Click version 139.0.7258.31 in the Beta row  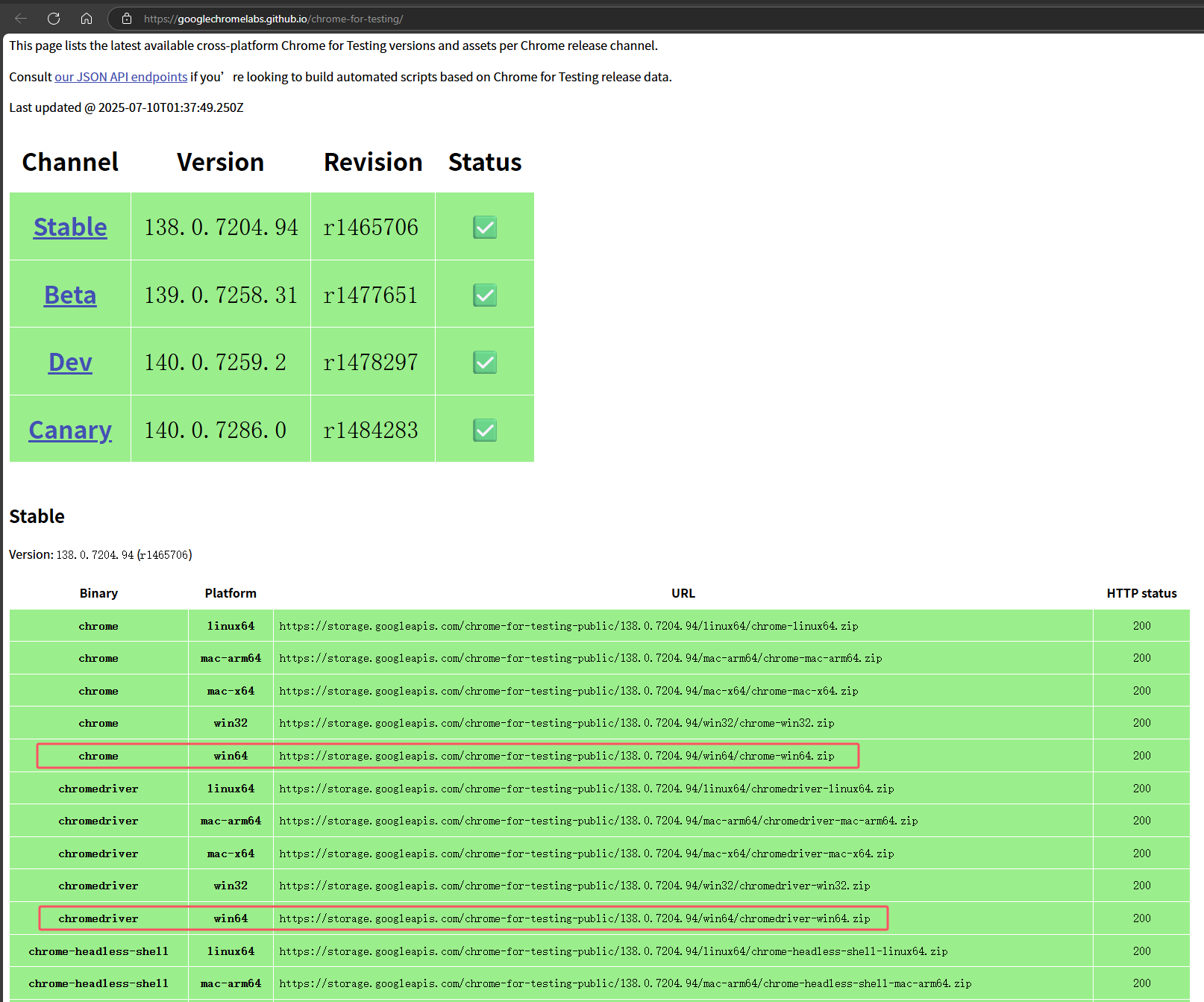point(221,295)
